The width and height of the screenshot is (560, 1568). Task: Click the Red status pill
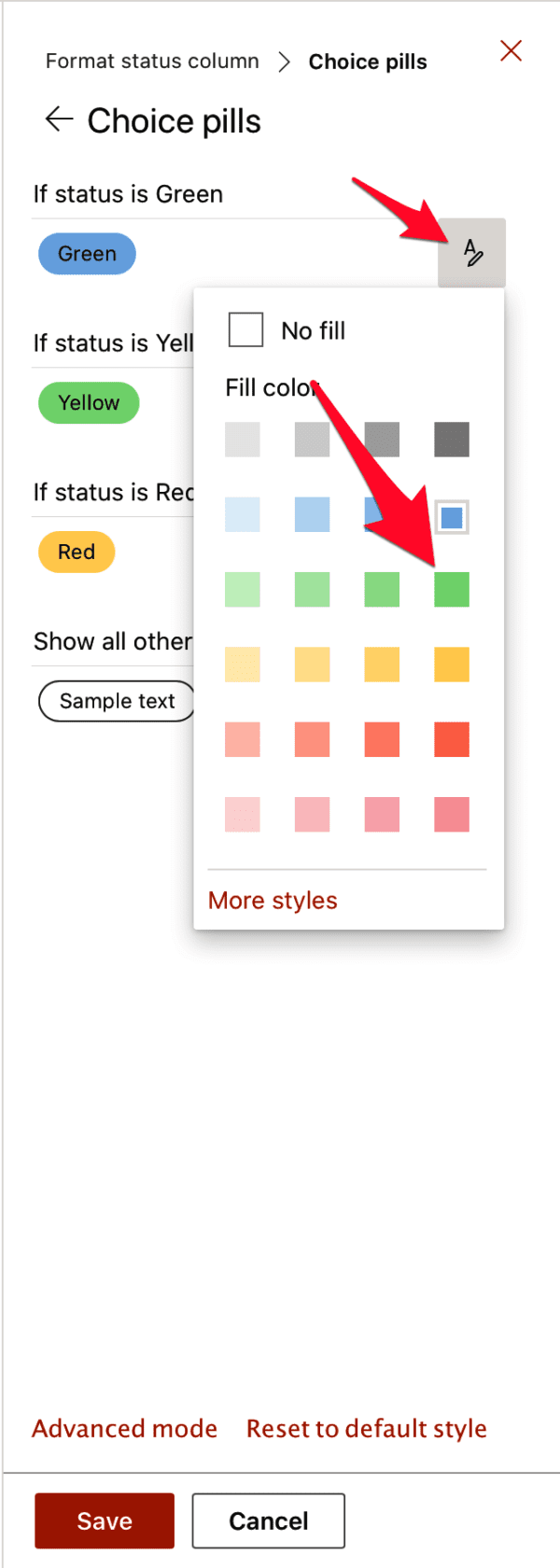76,552
